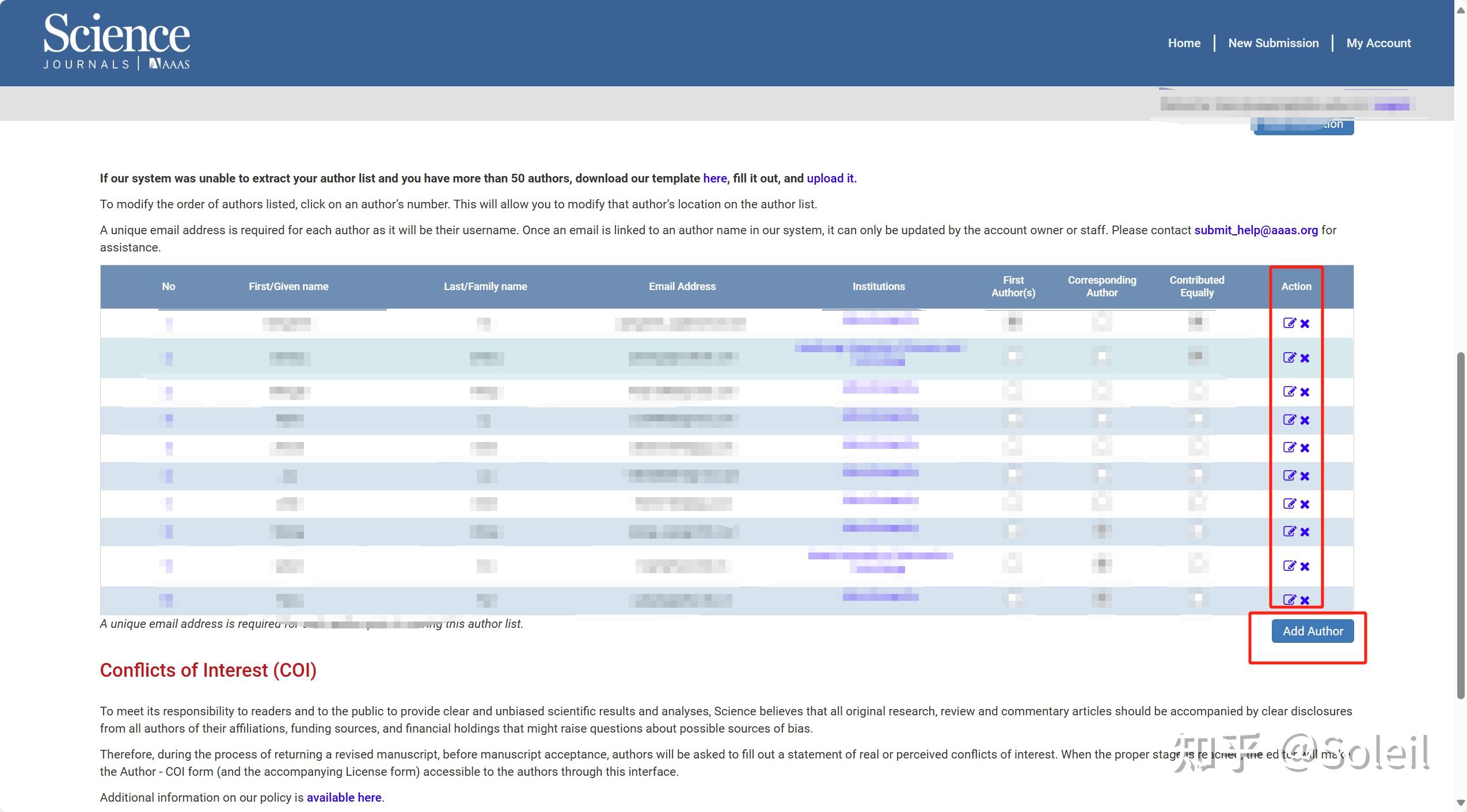
Task: Click edit icon in fifth author row
Action: coord(1289,448)
